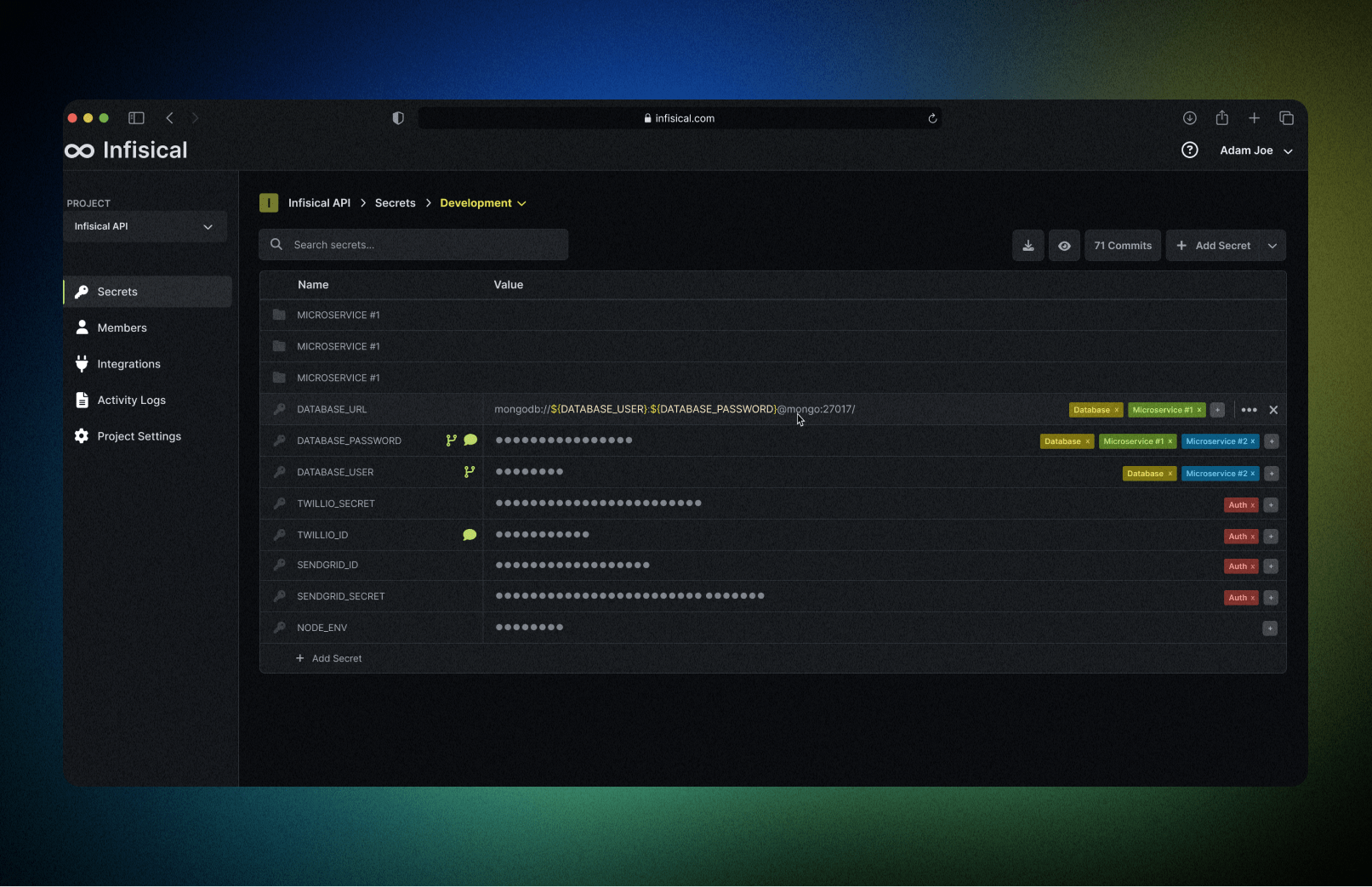
Task: View the 71 Commits history
Action: coord(1123,245)
